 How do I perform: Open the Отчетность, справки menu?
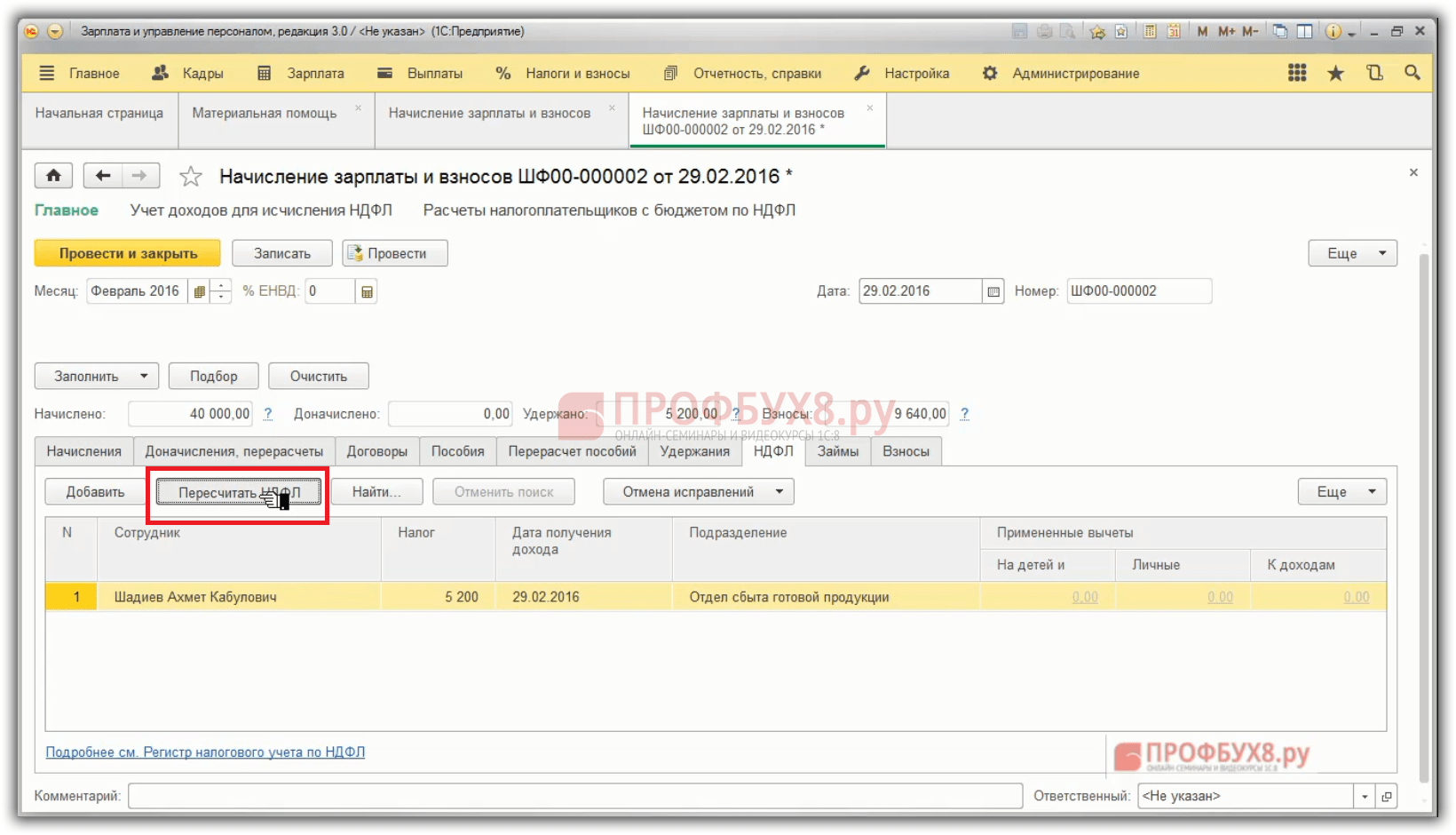pos(741,73)
